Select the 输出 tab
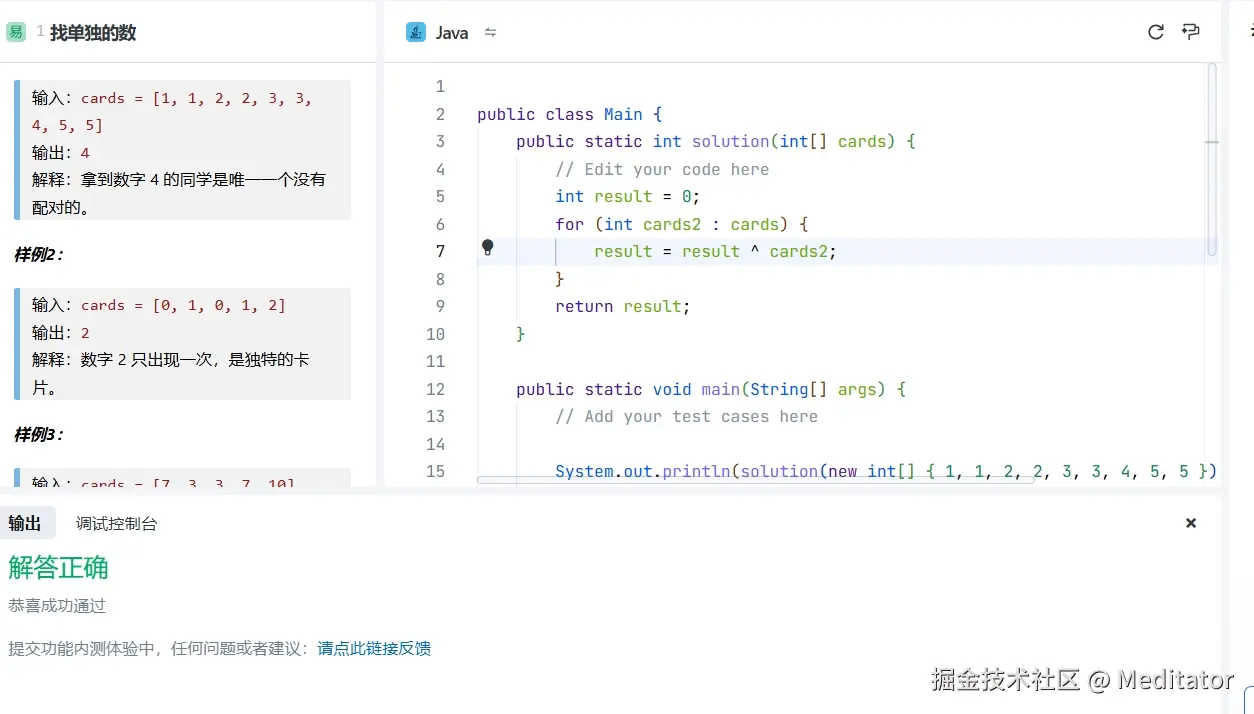1254x714 pixels. (27, 522)
